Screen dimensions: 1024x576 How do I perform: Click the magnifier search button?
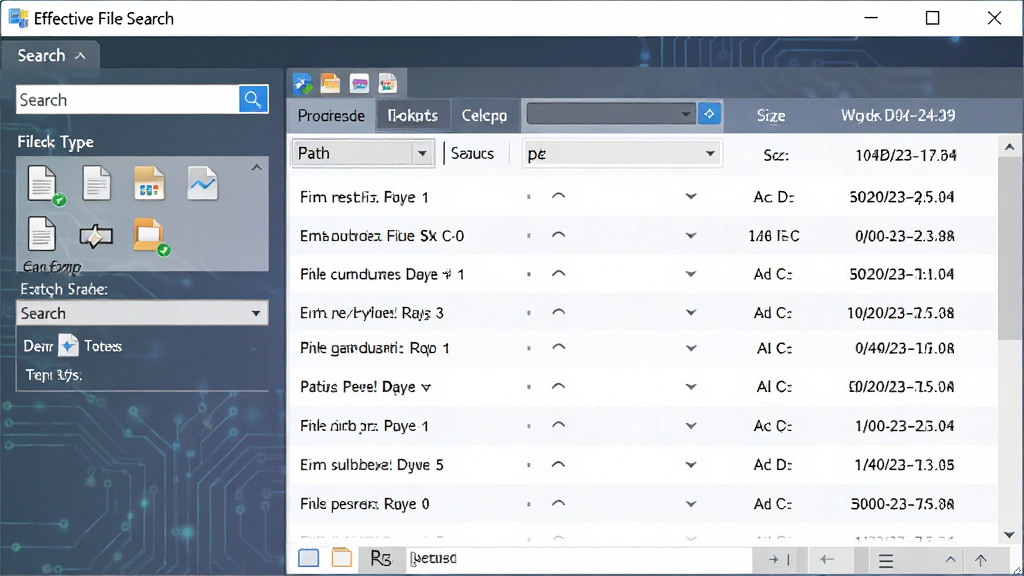253,99
